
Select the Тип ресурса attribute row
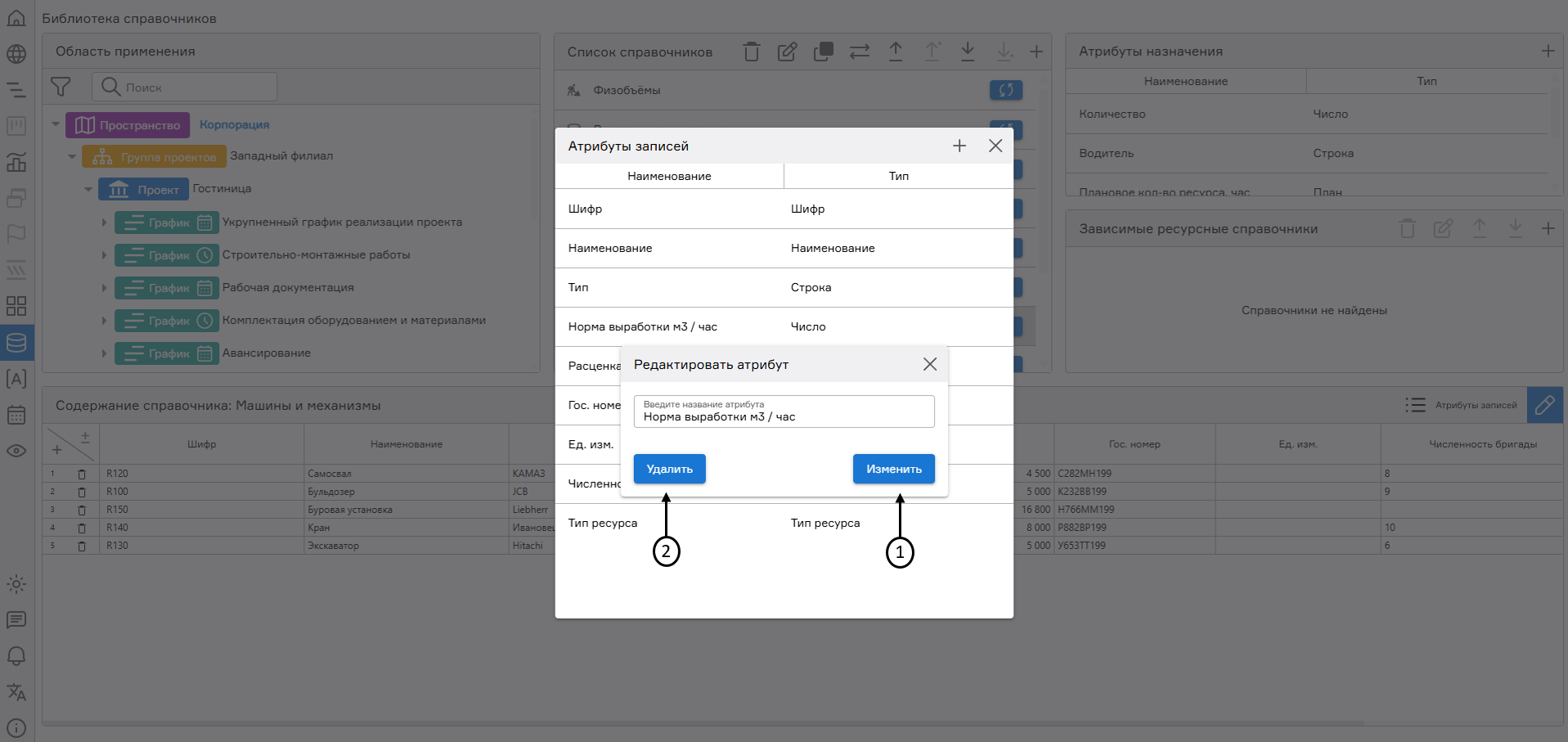(784, 523)
